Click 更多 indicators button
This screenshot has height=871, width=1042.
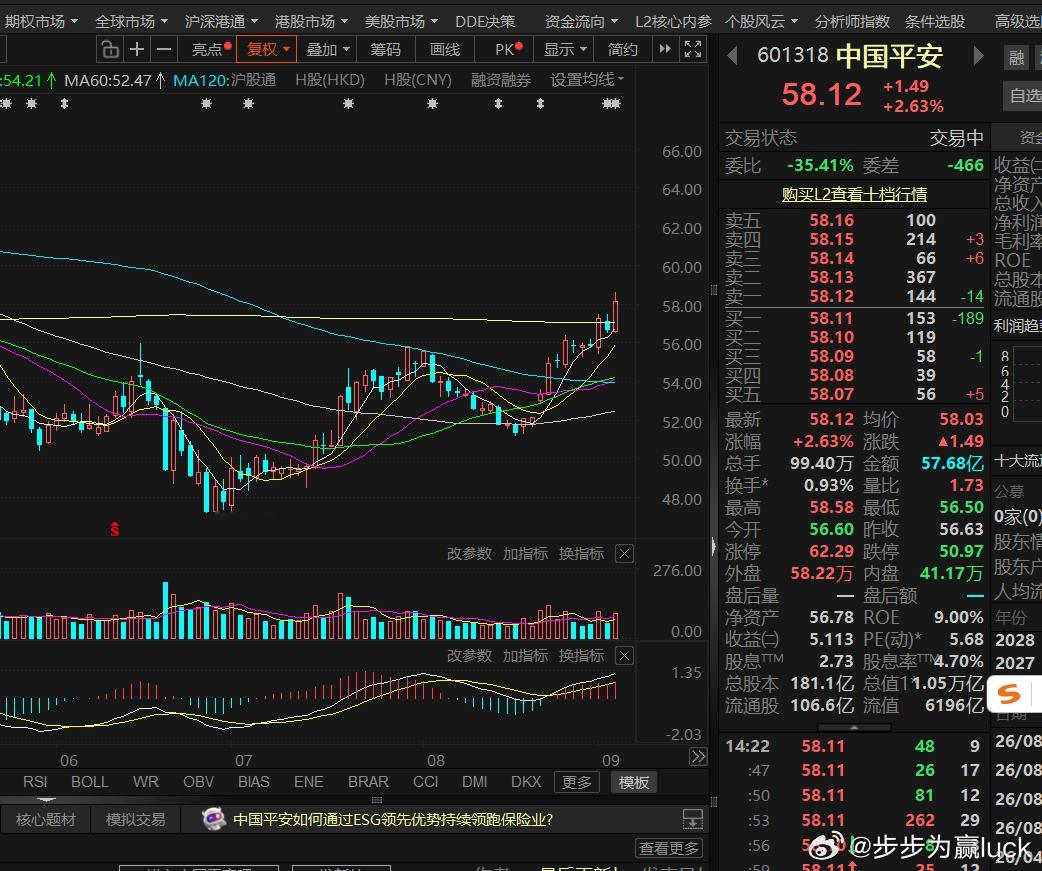click(x=577, y=783)
